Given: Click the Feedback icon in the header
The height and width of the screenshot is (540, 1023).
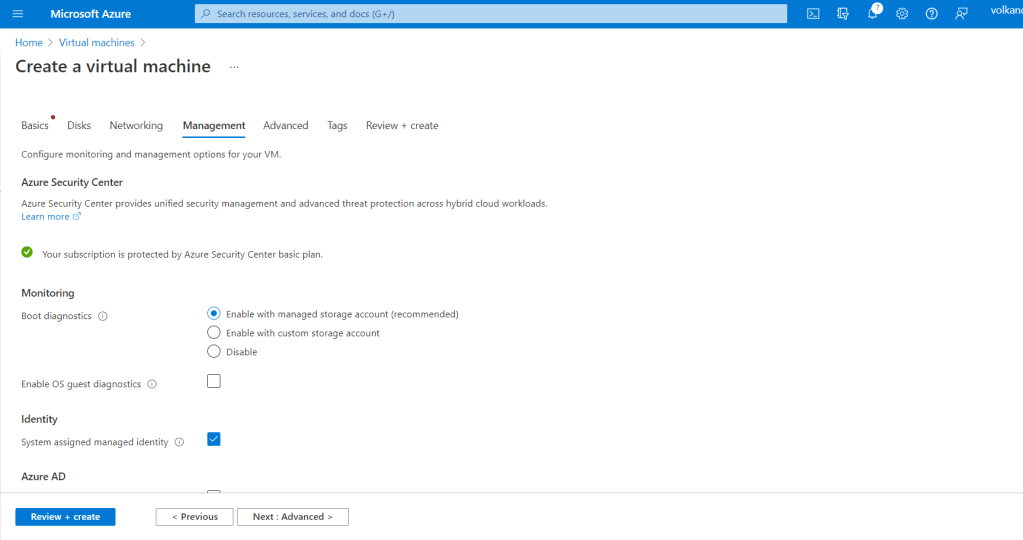Looking at the screenshot, I should 961,13.
